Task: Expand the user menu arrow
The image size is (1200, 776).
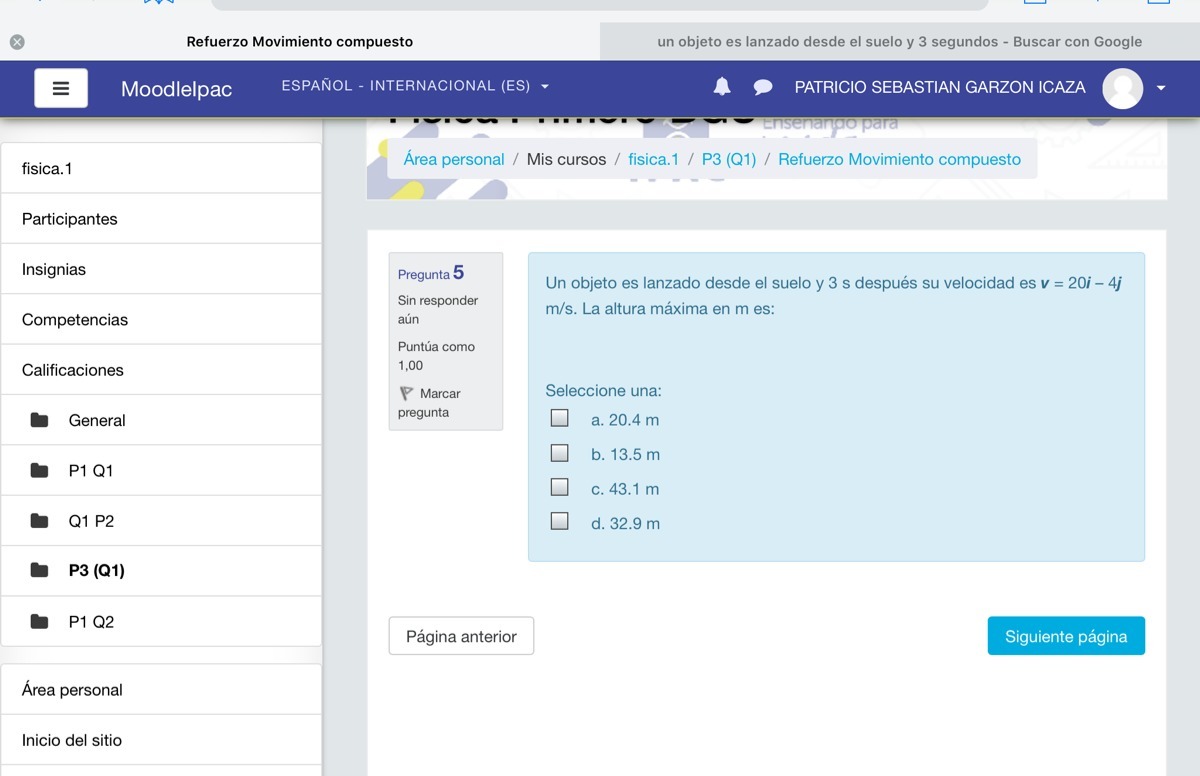Action: click(x=1161, y=88)
